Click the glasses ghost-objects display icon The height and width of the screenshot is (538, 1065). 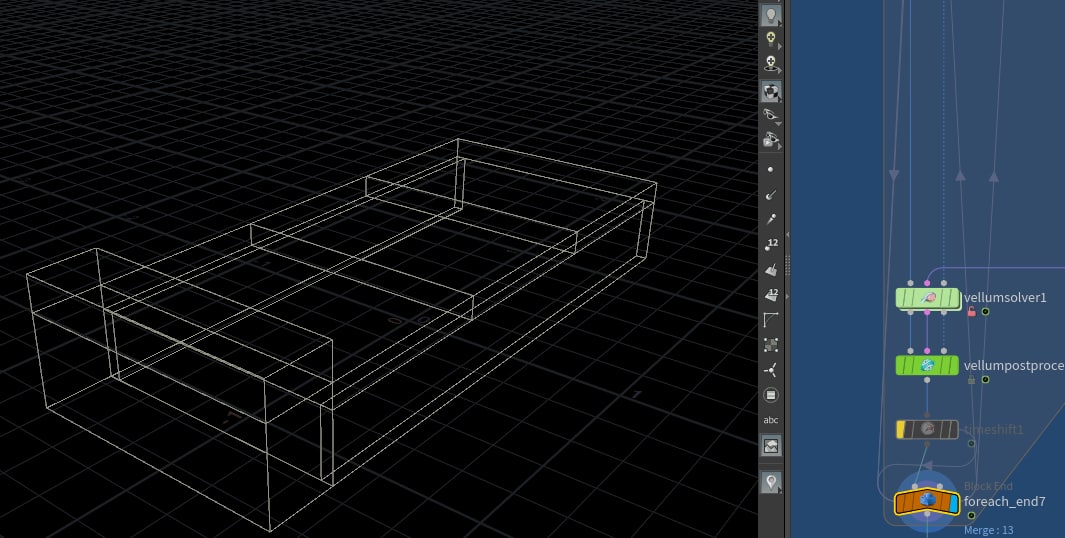(771, 115)
